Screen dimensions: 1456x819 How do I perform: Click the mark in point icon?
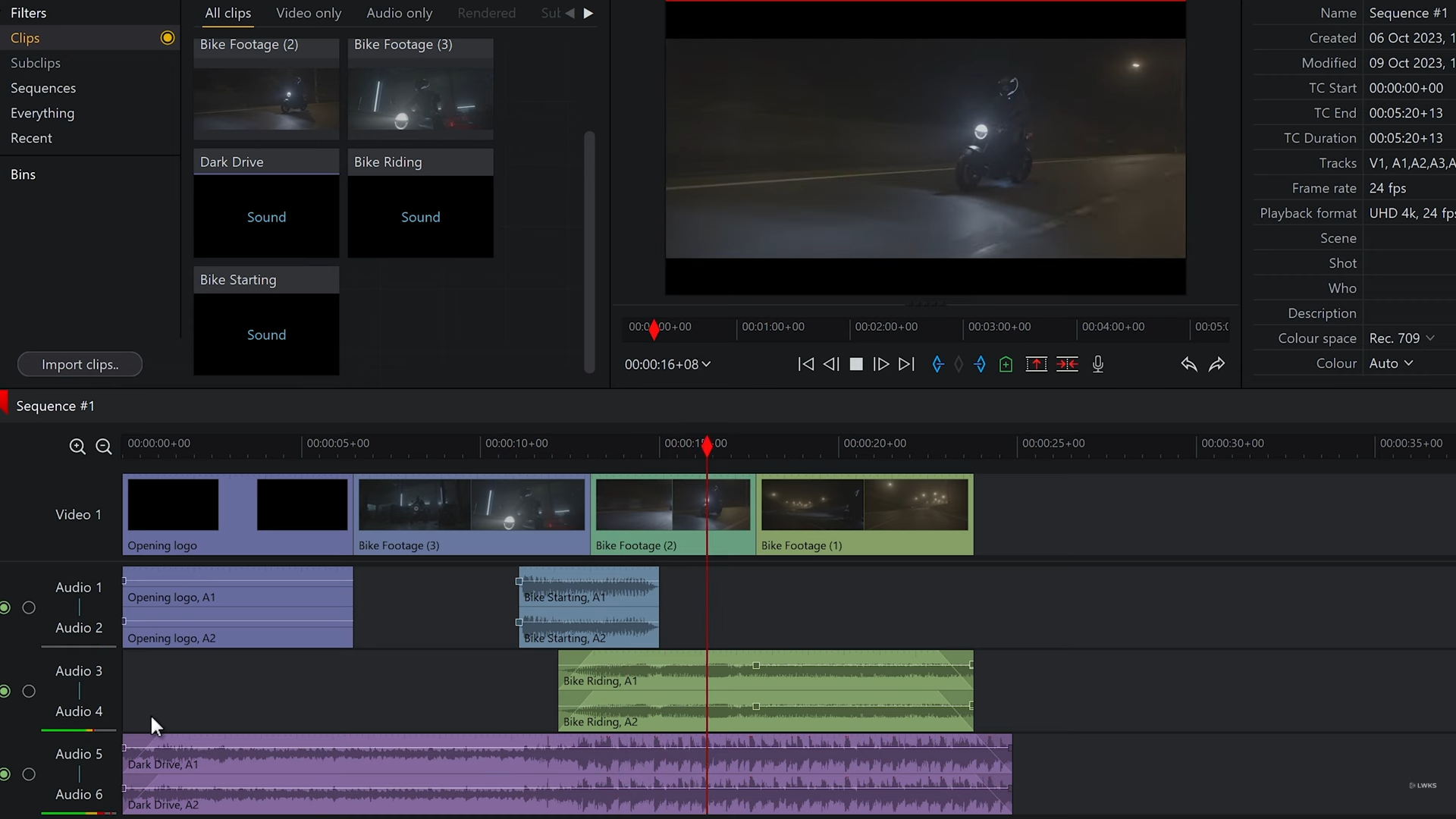tap(937, 365)
